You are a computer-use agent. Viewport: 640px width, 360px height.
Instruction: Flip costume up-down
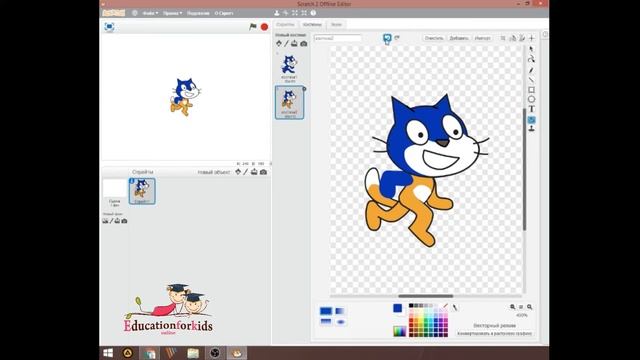[522, 38]
